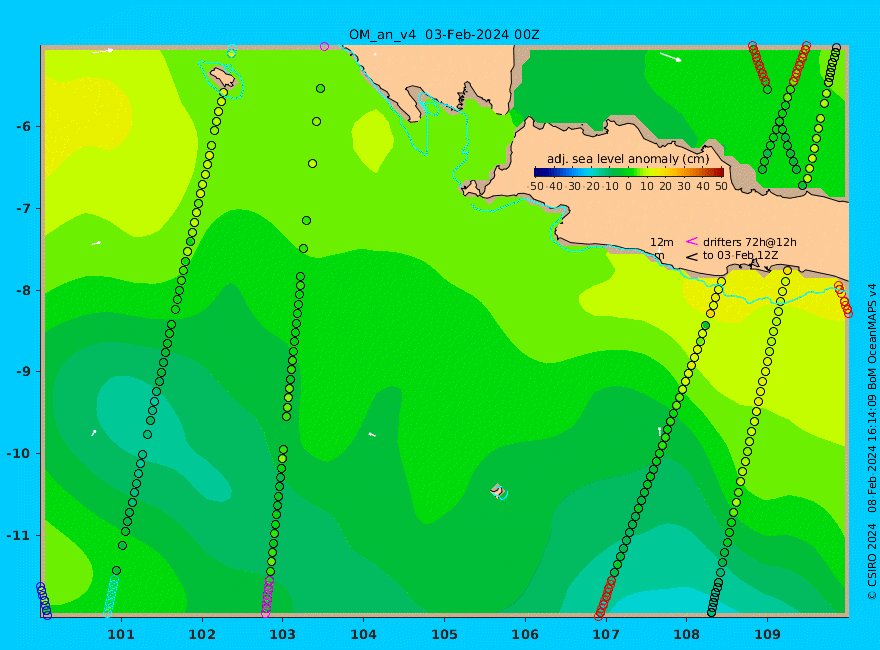
Task: Click the small island near 105.6E, 10.5S
Action: point(497,490)
